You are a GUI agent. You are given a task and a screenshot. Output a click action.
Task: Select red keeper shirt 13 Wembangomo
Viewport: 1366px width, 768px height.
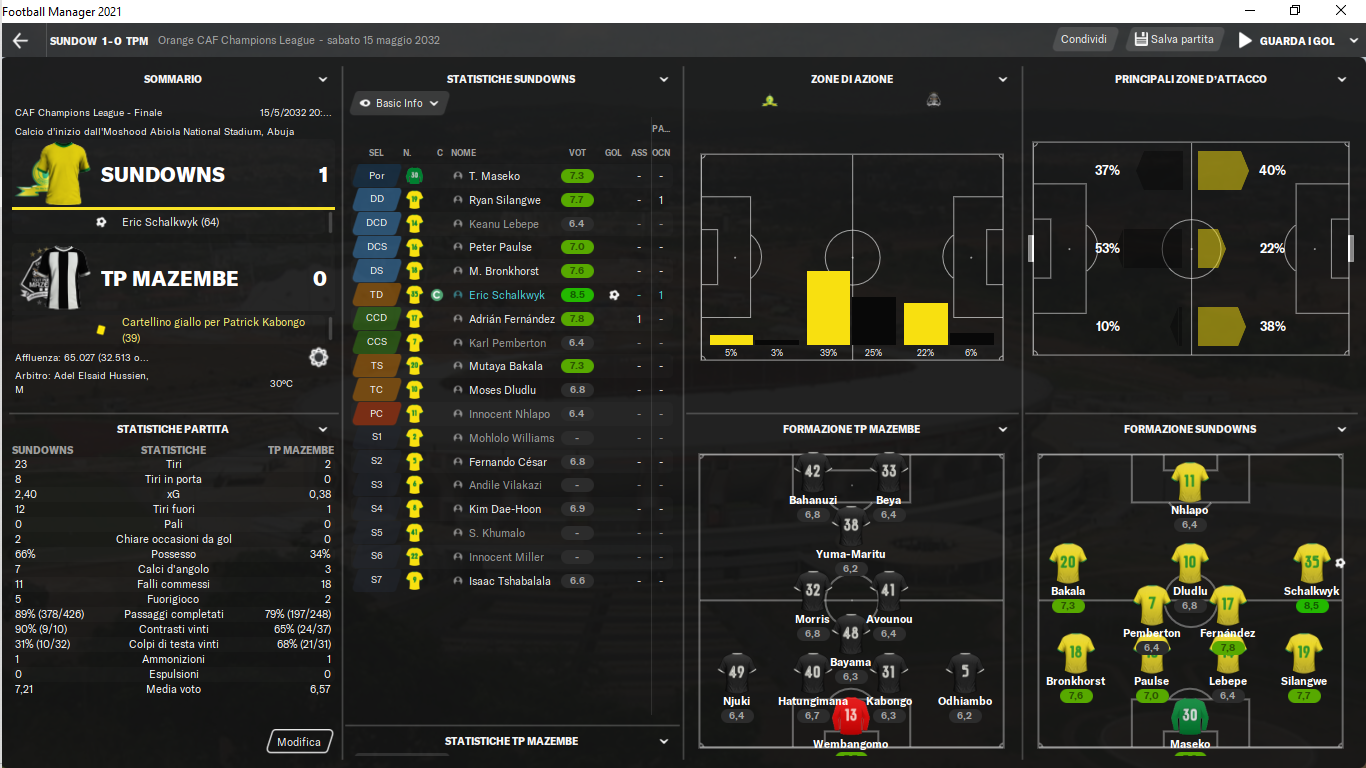851,716
